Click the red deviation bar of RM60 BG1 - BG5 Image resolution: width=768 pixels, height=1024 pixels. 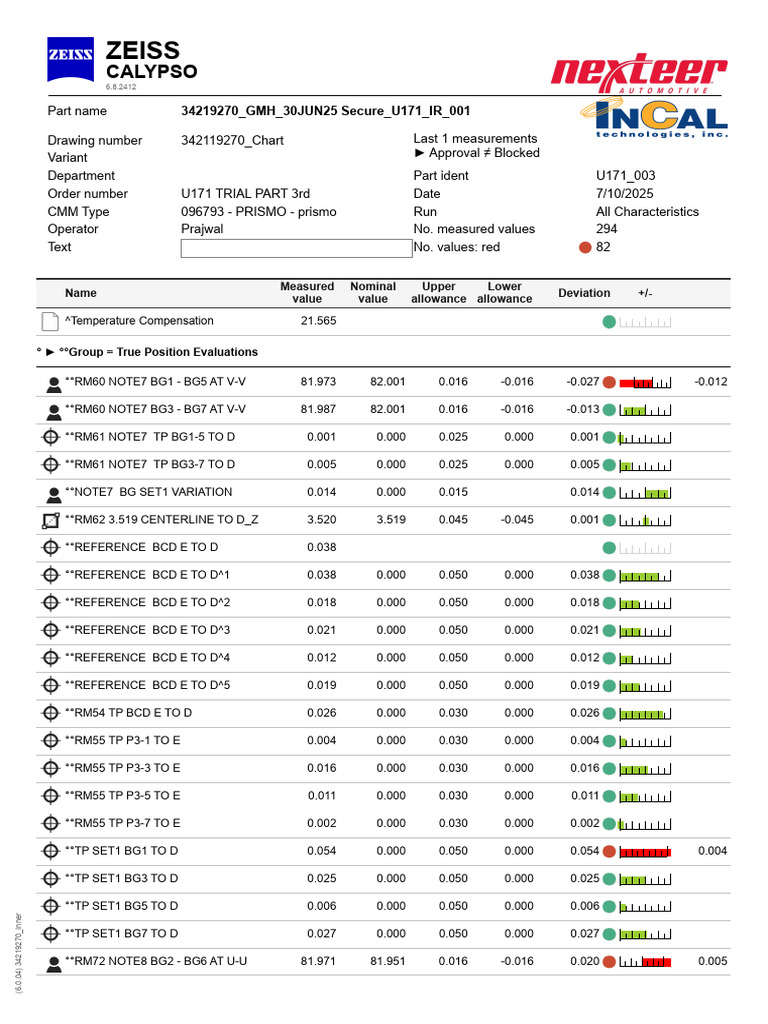(645, 383)
